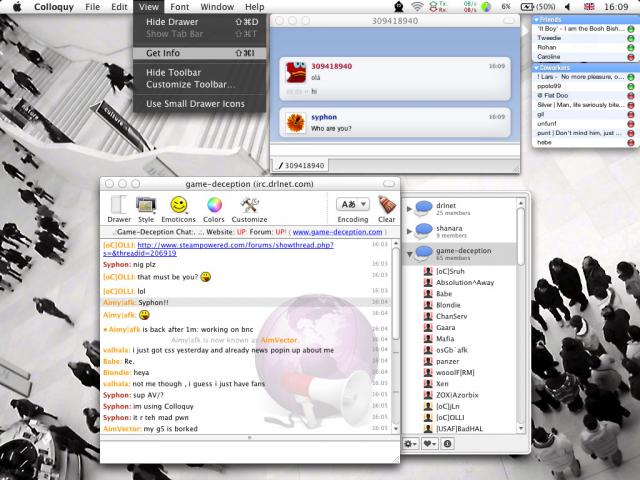Open the Emoticons smiley picker

pyautogui.click(x=178, y=209)
